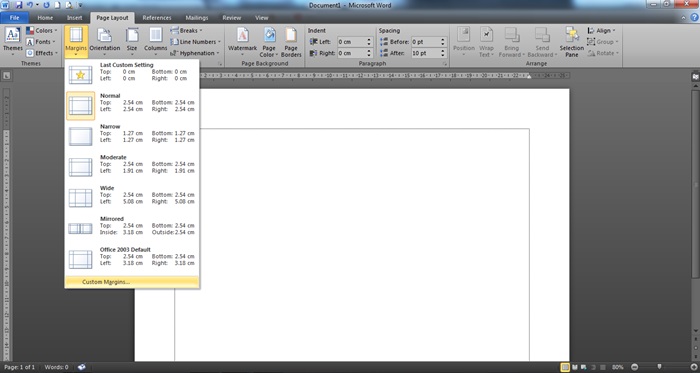Click the Save icon in Quick Access
This screenshot has height=373, width=700.
[x=19, y=5]
